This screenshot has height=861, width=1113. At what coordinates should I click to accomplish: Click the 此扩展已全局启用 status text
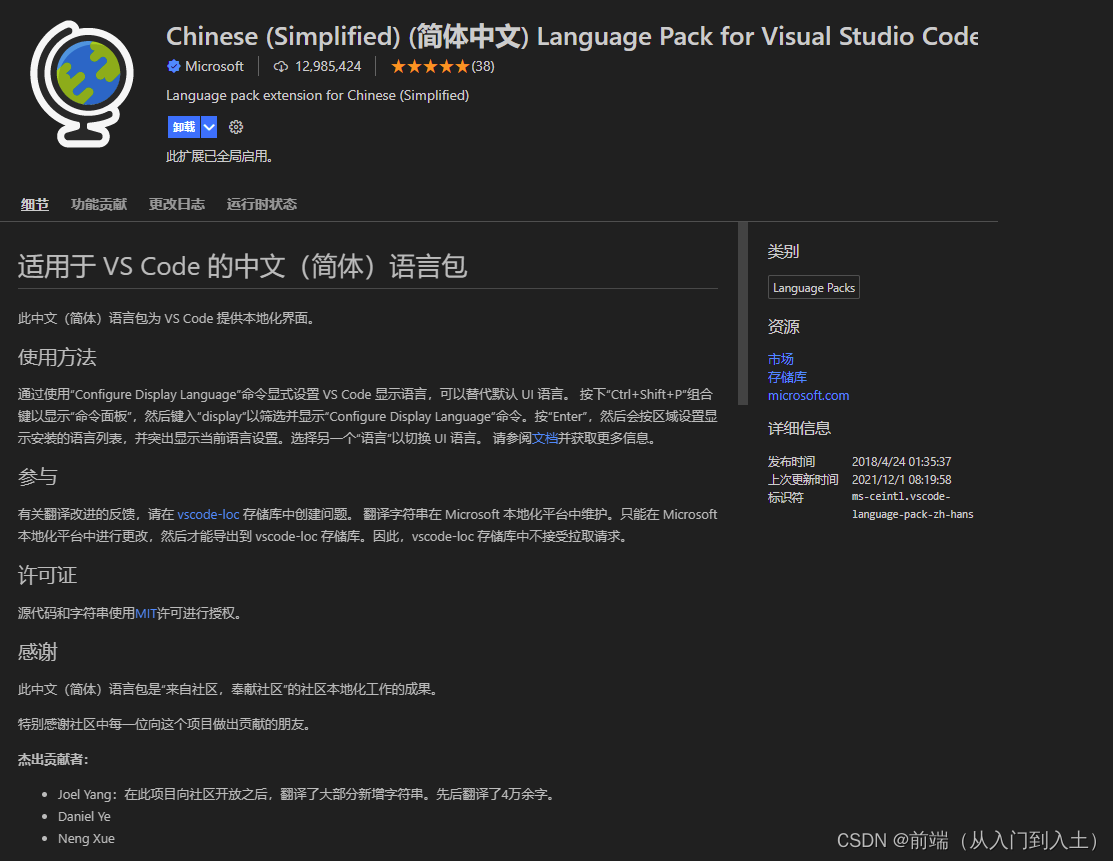click(220, 156)
